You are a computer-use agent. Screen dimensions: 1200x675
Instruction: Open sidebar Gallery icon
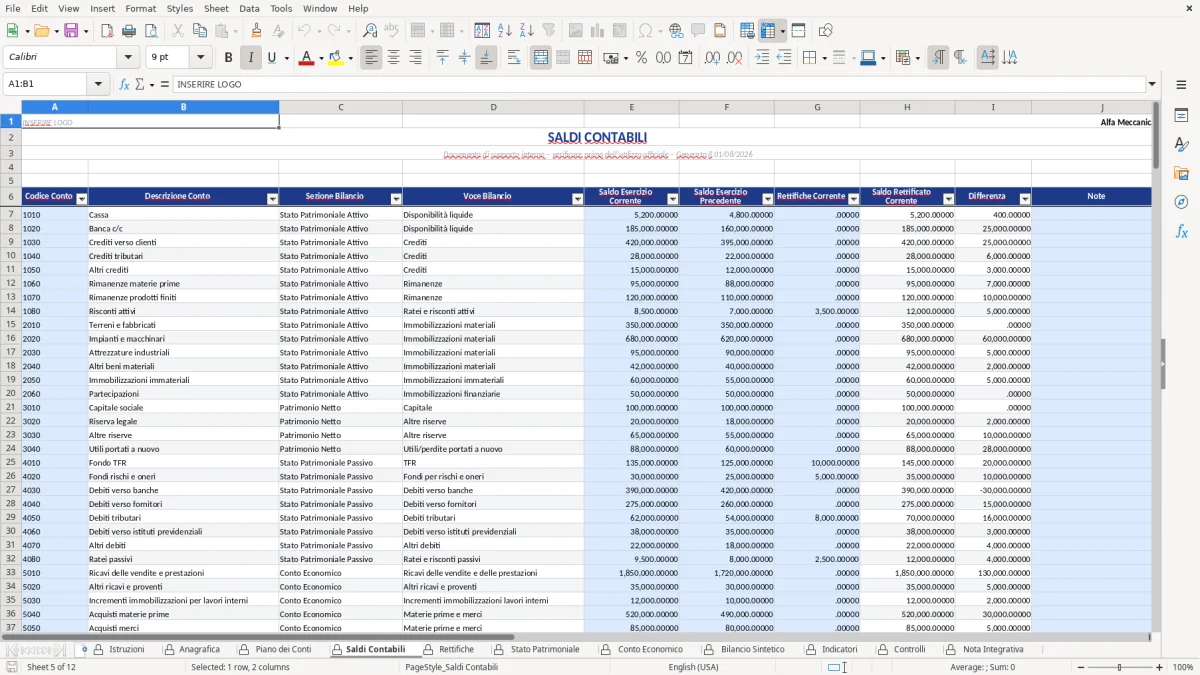[1181, 173]
